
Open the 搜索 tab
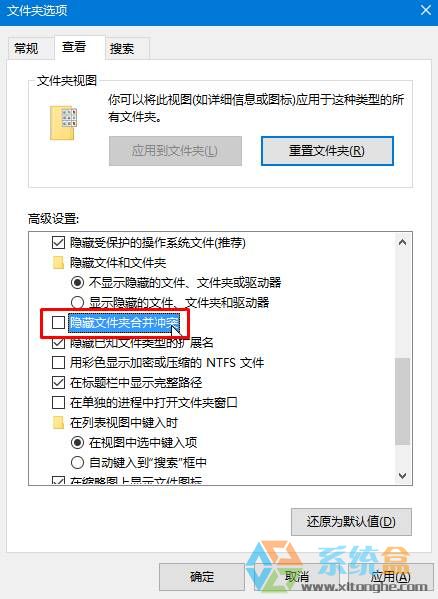[x=122, y=49]
